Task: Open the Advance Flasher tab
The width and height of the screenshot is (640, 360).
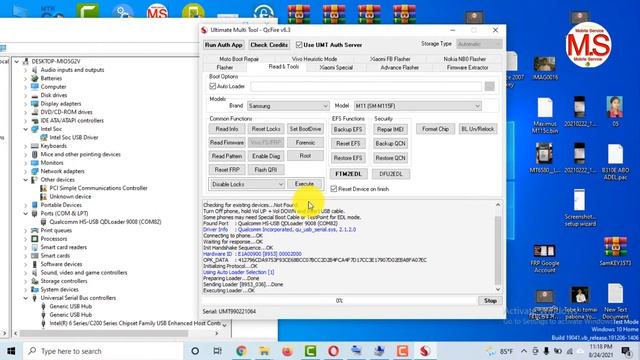Action: point(400,68)
